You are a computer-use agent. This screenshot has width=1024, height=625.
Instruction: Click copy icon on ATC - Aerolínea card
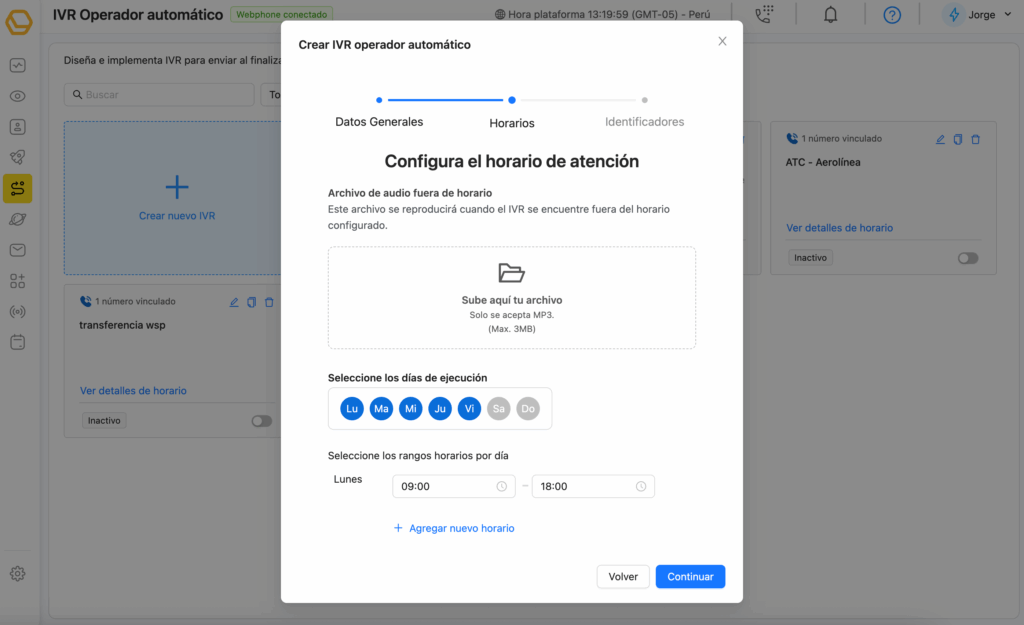958,139
